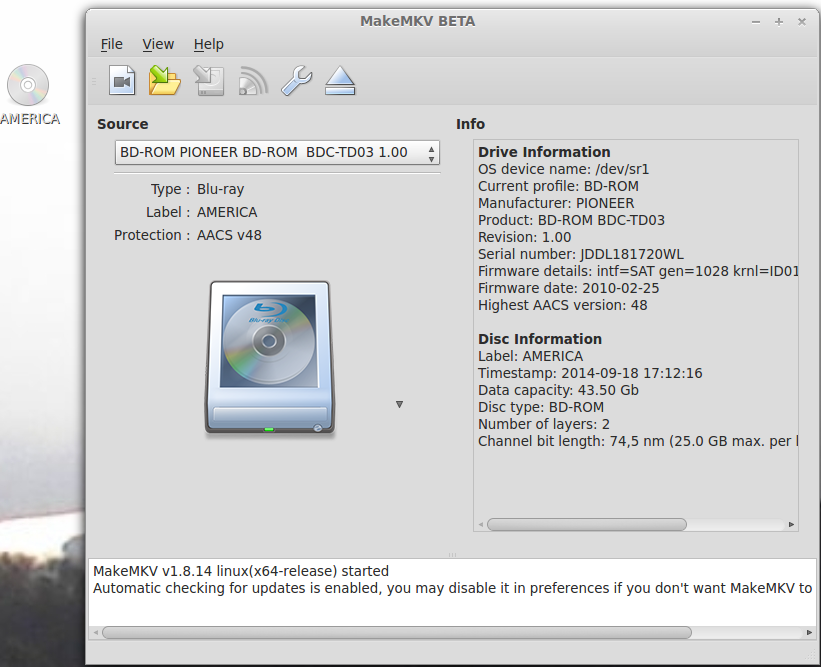Click the MakeMKV v1.8.14 started log line
The width and height of the screenshot is (821, 667).
pos(241,571)
